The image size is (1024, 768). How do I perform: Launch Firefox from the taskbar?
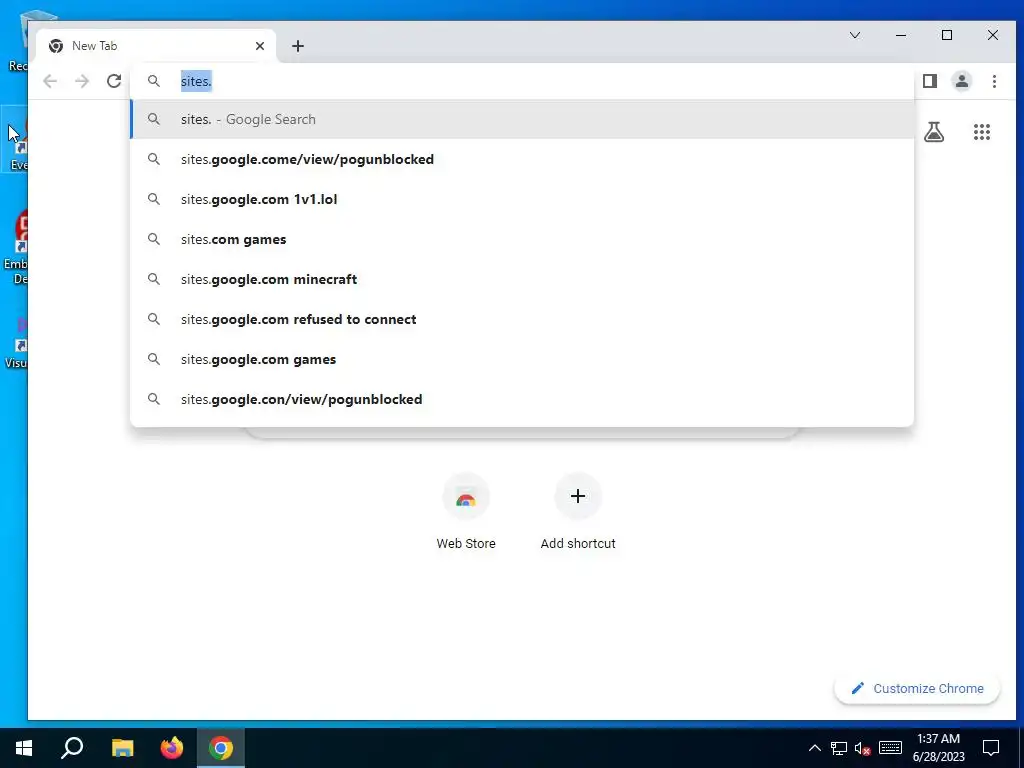tap(172, 748)
